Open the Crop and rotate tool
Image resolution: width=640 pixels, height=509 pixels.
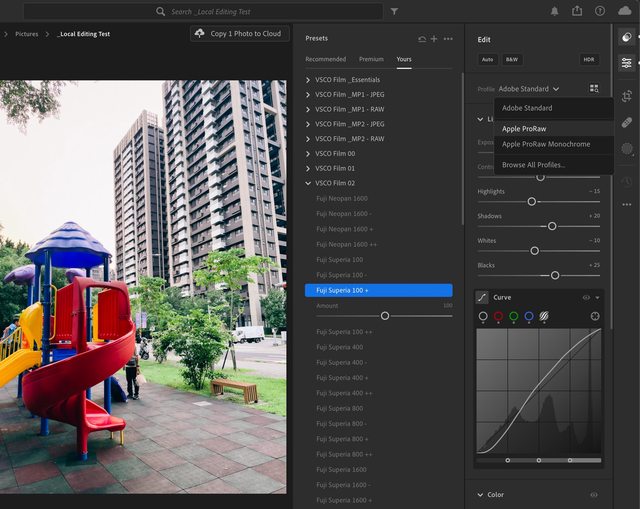tap(627, 96)
